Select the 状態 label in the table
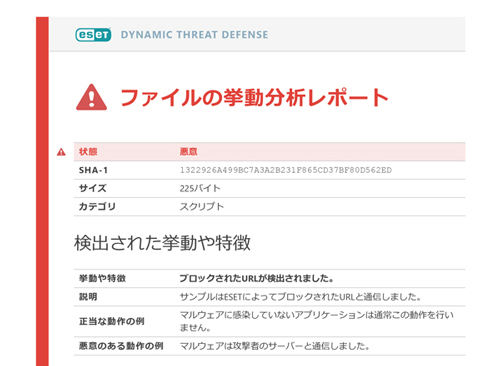500x366 pixels. (88, 152)
